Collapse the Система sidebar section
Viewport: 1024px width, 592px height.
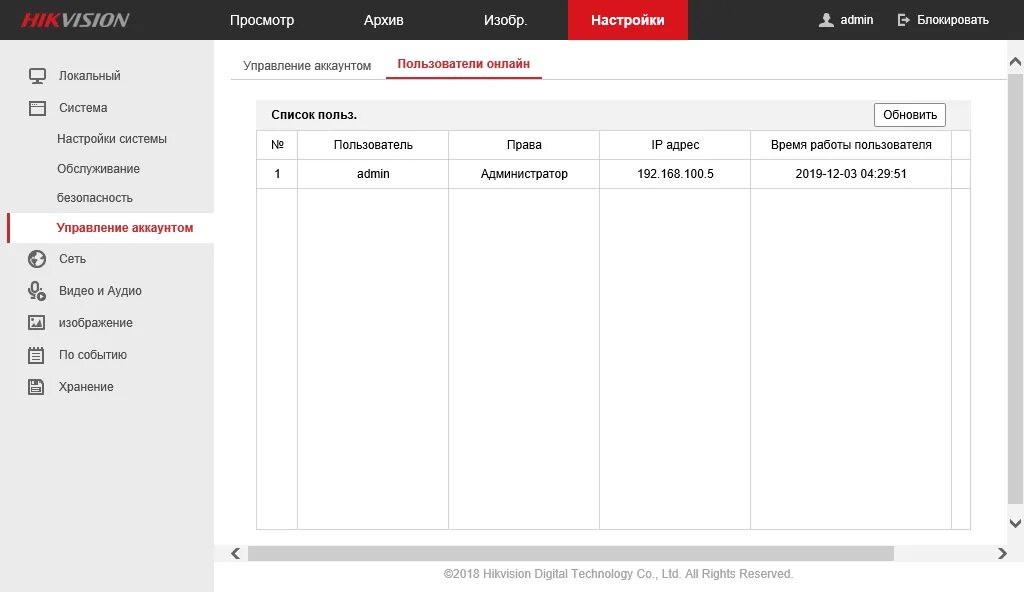[83, 108]
